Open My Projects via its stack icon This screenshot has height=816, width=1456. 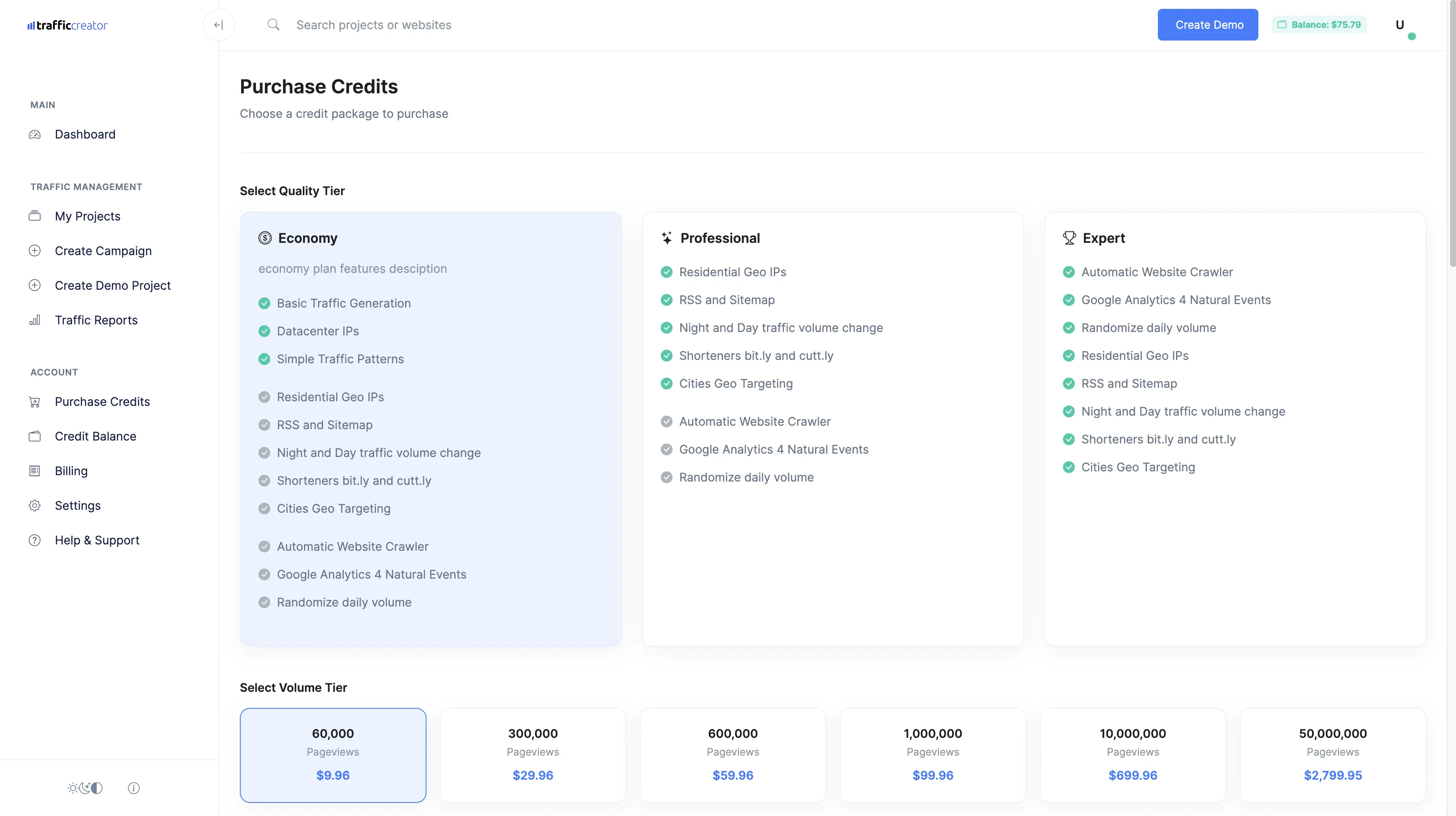point(35,217)
